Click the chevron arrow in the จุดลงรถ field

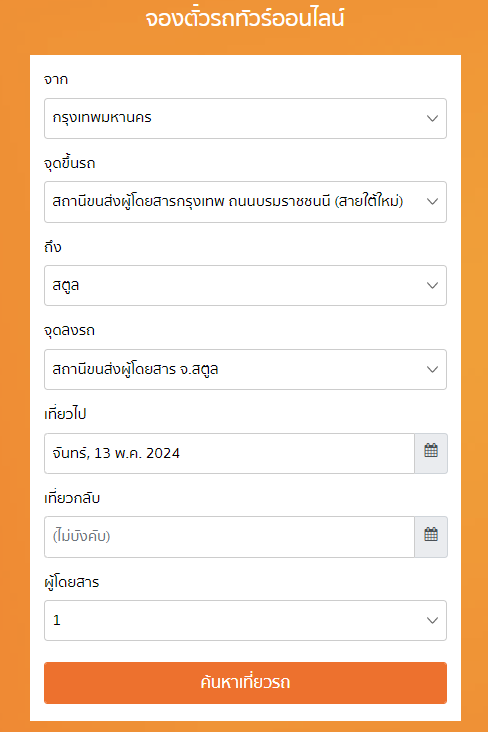click(432, 369)
